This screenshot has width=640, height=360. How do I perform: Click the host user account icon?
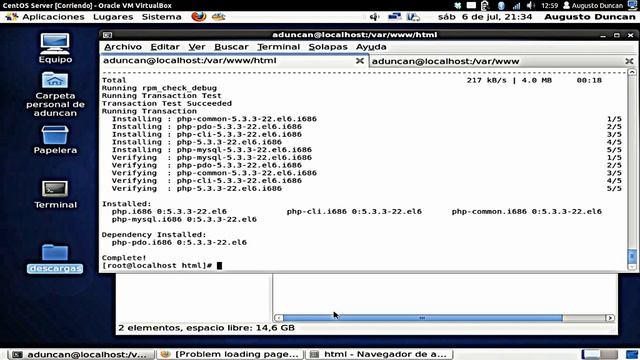(567, 5)
